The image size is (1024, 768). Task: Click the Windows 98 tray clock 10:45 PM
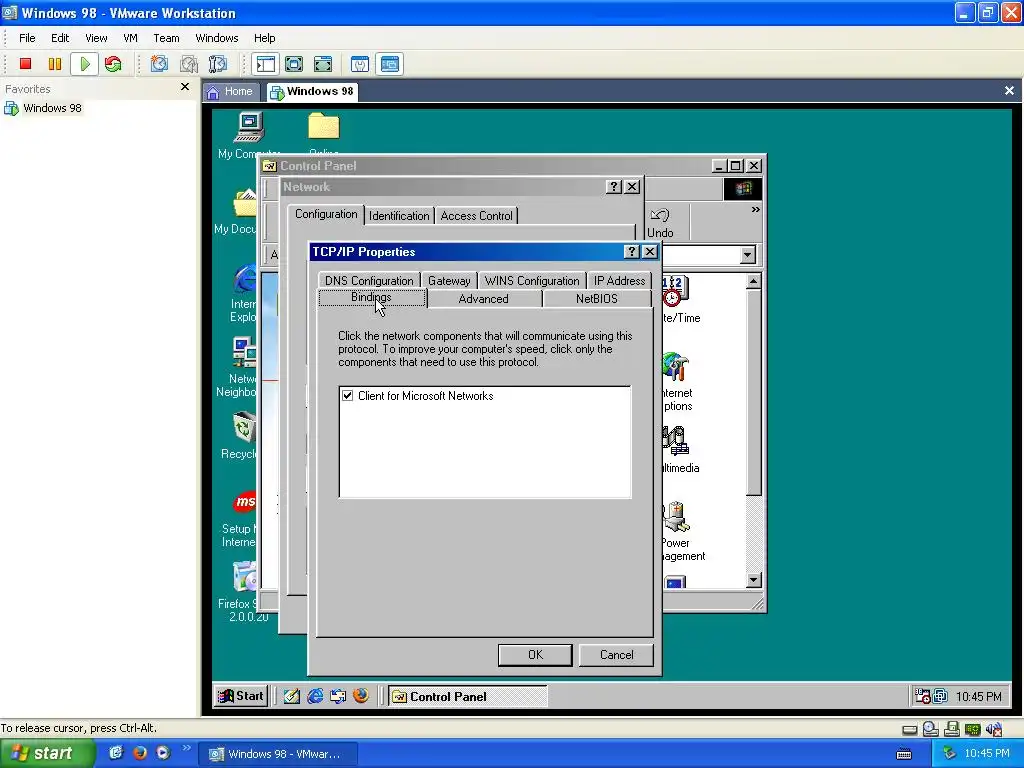tap(978, 697)
